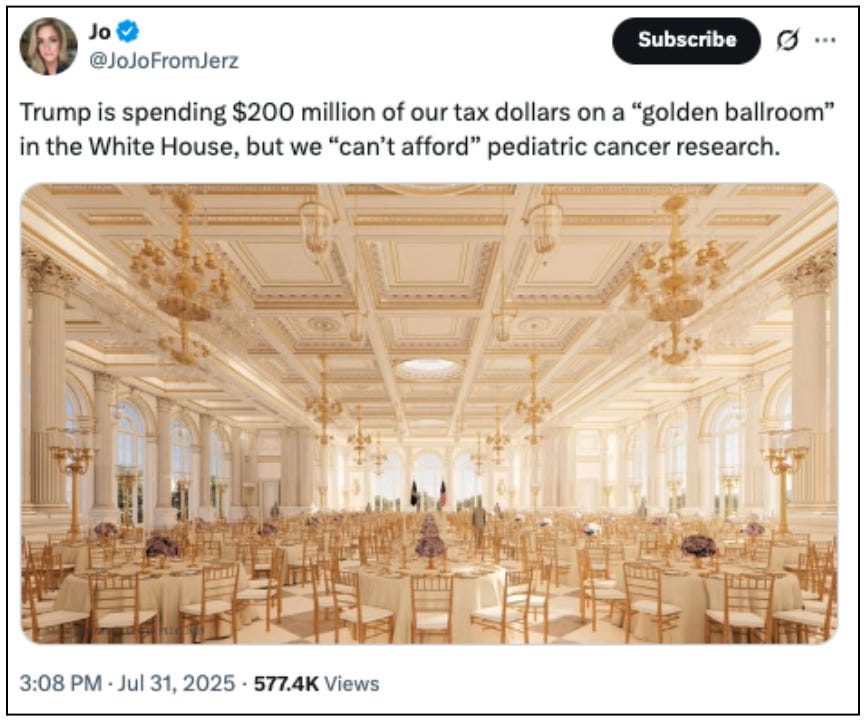Open the @JoJoFromJerz handle link
This screenshot has width=866, height=722.
(165, 60)
